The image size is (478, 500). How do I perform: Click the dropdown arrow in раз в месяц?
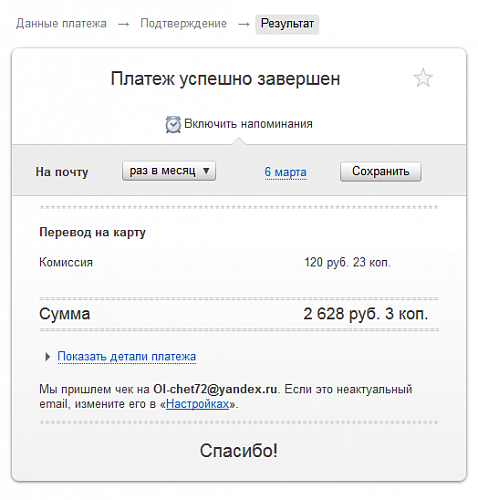206,171
